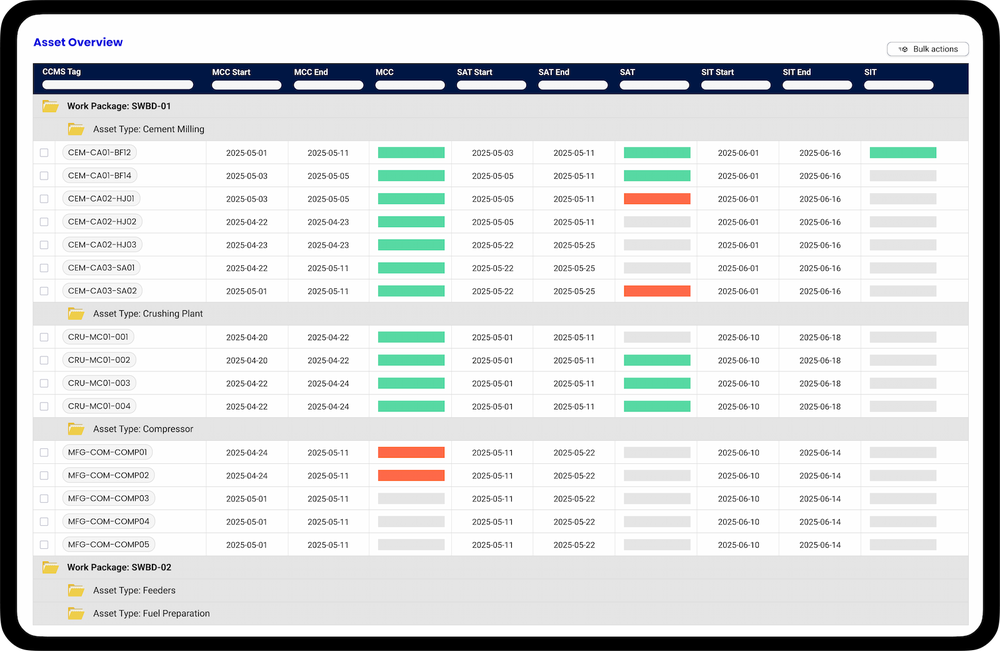
Task: Click the folder icon for Asset Type Cement Milling
Action: coord(77,128)
